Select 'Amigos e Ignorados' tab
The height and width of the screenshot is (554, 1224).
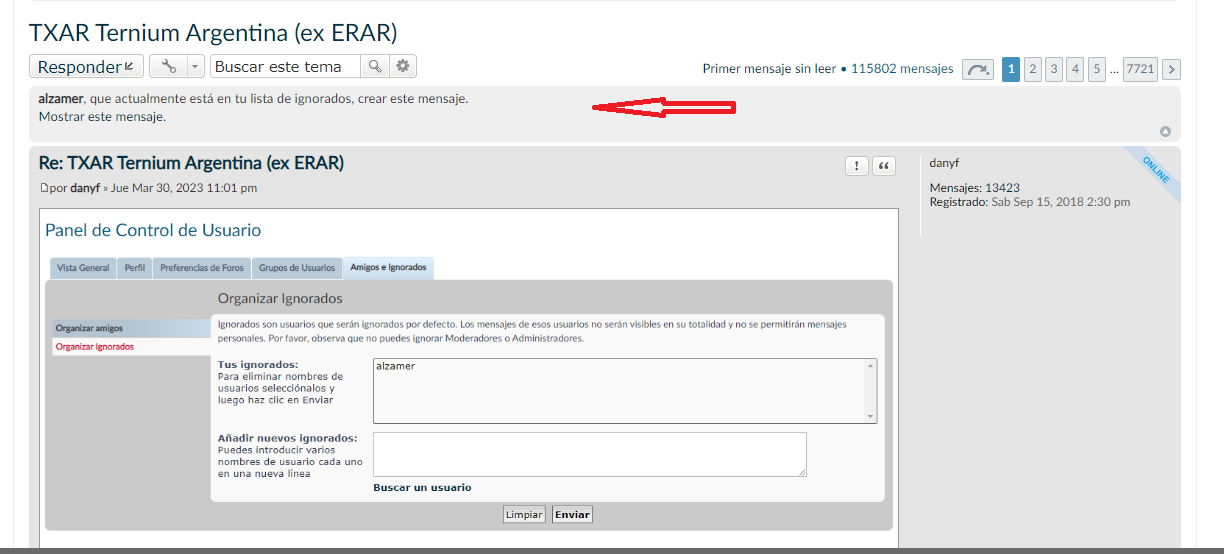tap(388, 267)
